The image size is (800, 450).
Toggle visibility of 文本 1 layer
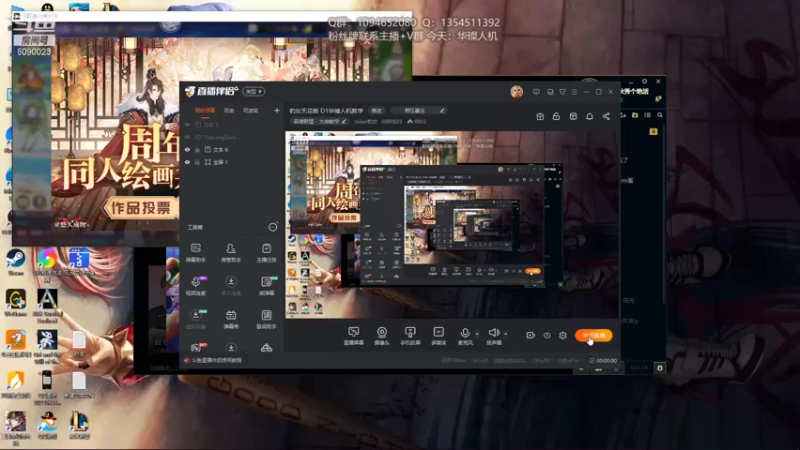point(187,124)
